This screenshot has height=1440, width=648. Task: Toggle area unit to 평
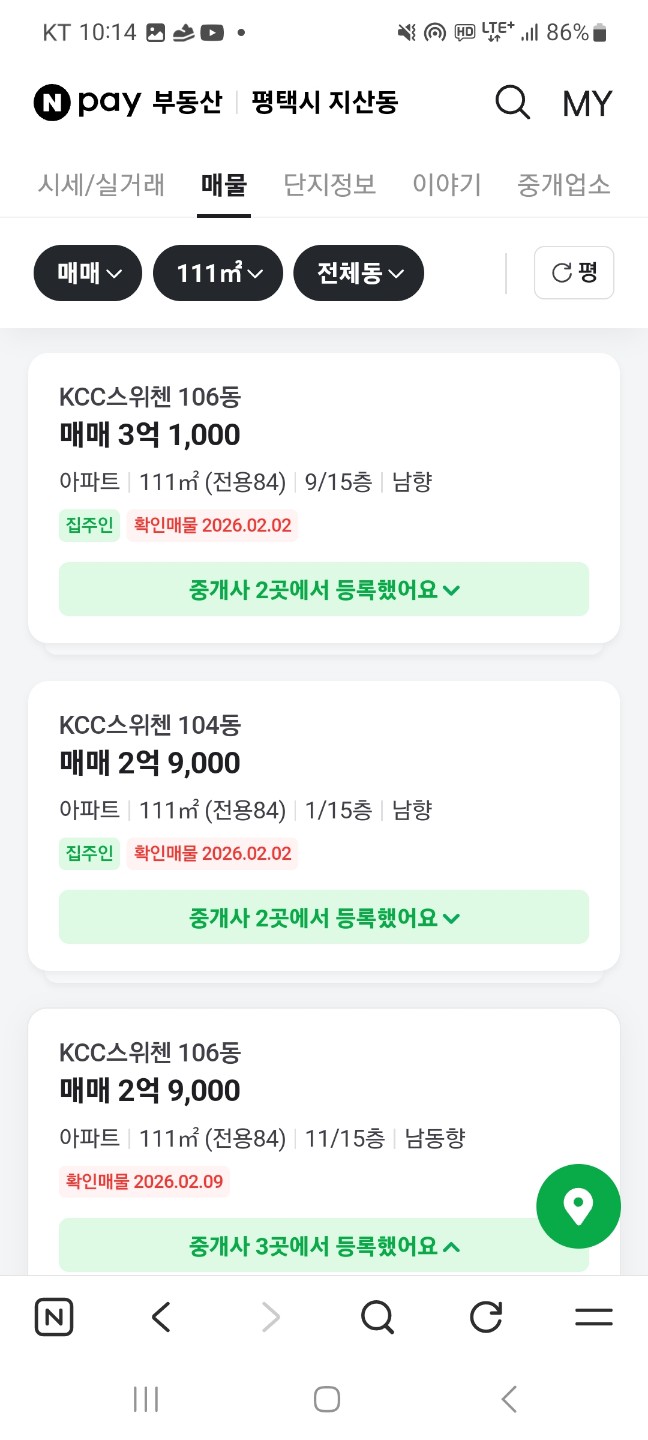(x=574, y=273)
